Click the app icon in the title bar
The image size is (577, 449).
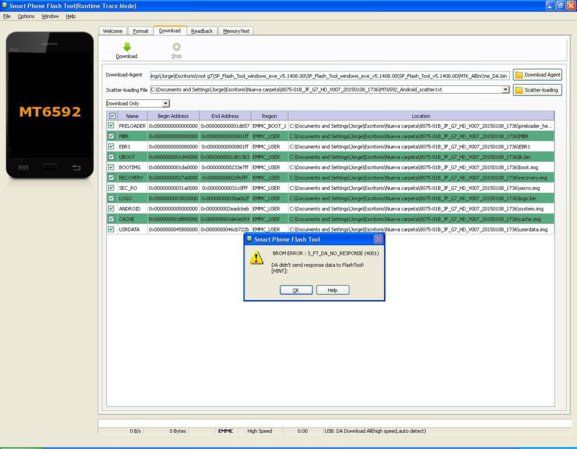(5, 6)
